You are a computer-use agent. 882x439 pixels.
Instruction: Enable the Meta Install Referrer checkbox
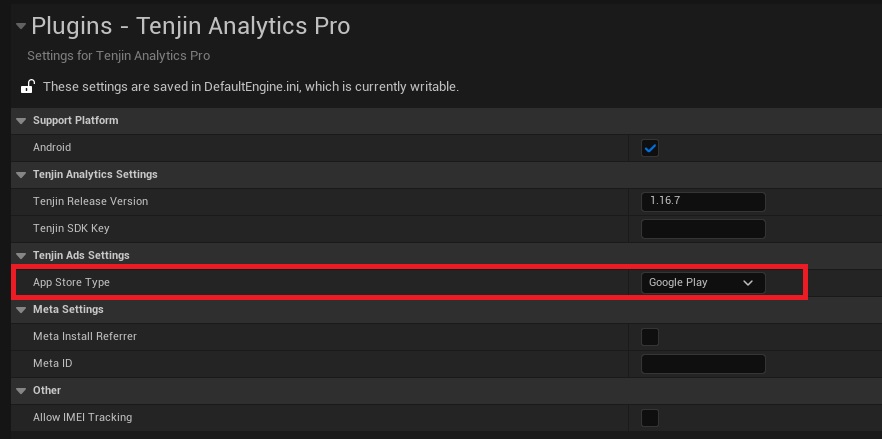click(650, 337)
